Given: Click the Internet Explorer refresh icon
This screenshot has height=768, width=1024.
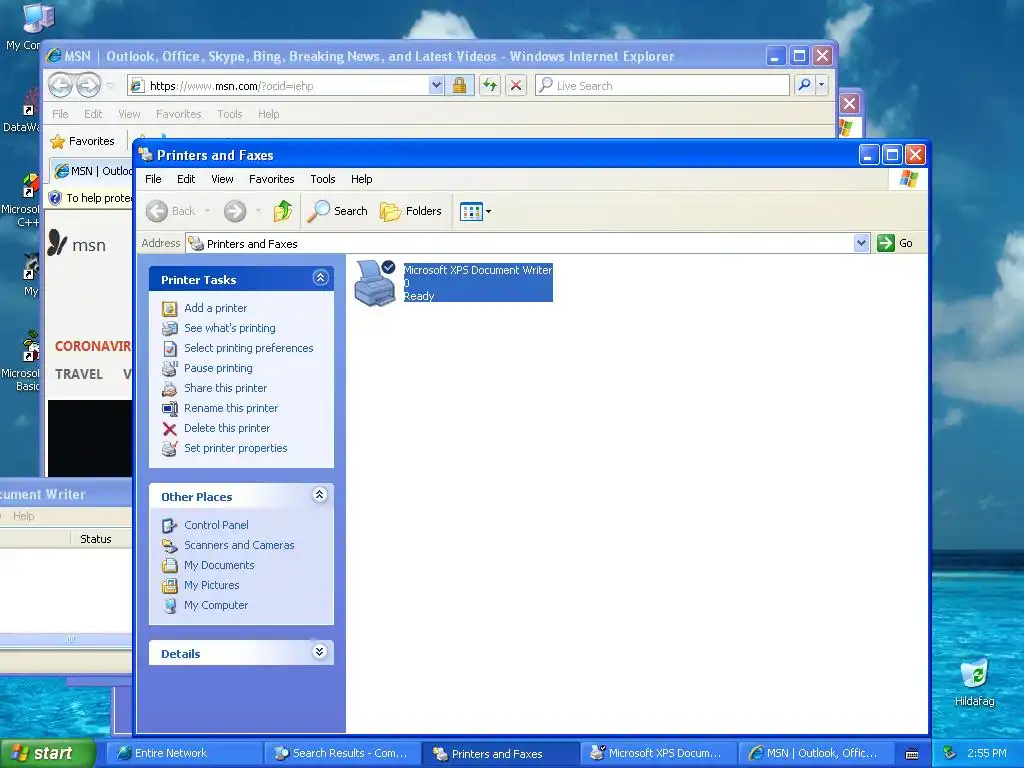Looking at the screenshot, I should click(490, 85).
